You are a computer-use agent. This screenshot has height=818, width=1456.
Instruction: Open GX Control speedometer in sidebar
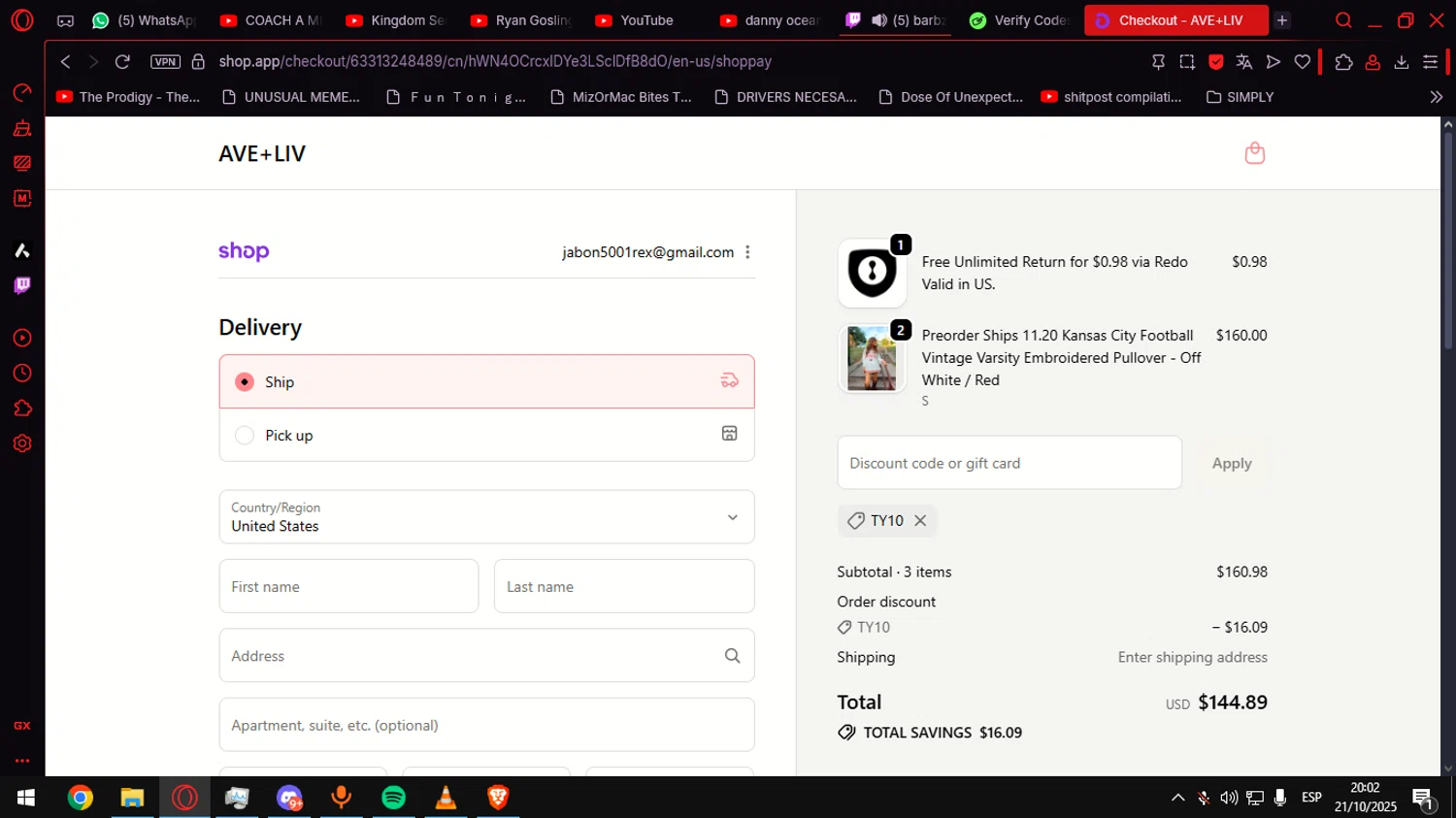pos(22,92)
